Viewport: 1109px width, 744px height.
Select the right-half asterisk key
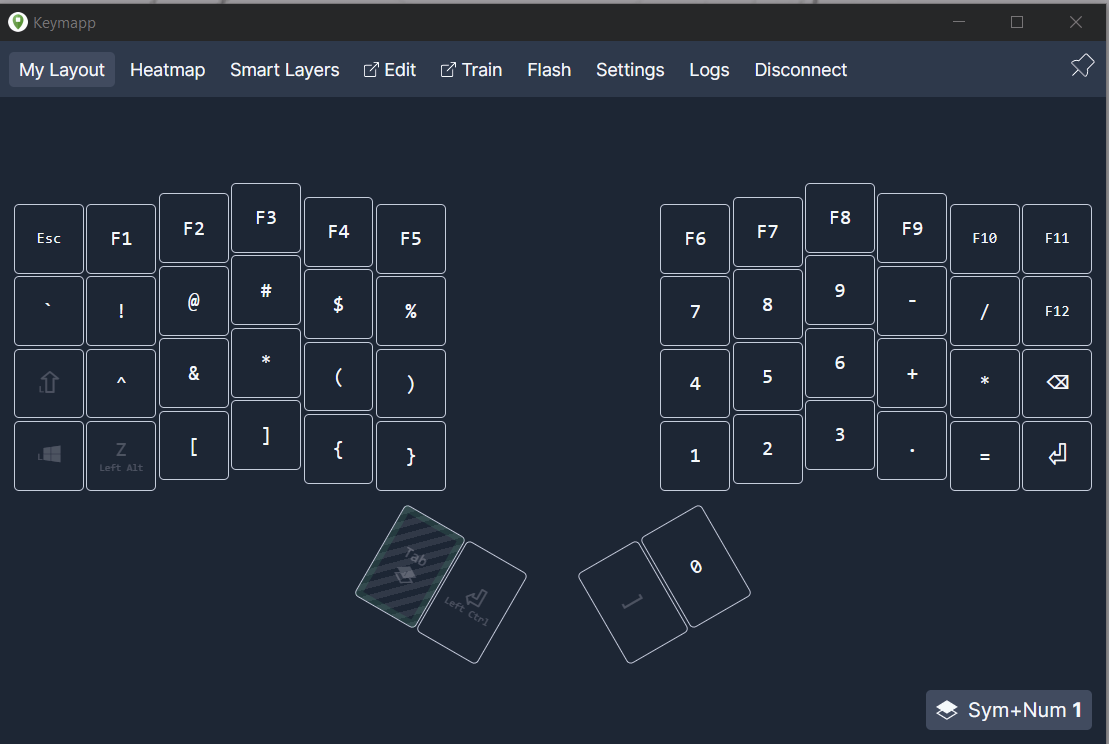(x=985, y=383)
